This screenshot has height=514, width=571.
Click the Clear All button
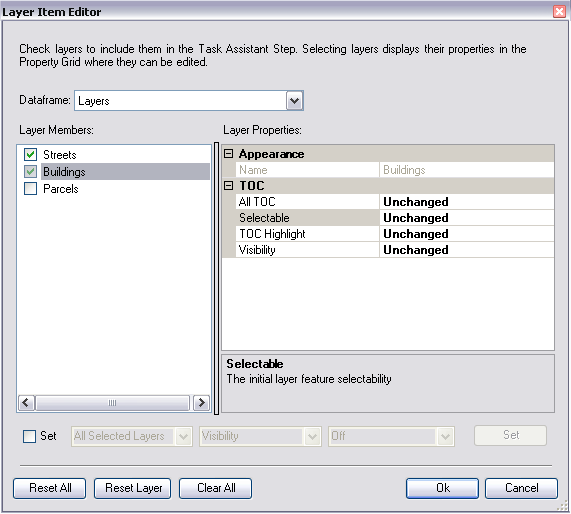pyautogui.click(x=216, y=488)
